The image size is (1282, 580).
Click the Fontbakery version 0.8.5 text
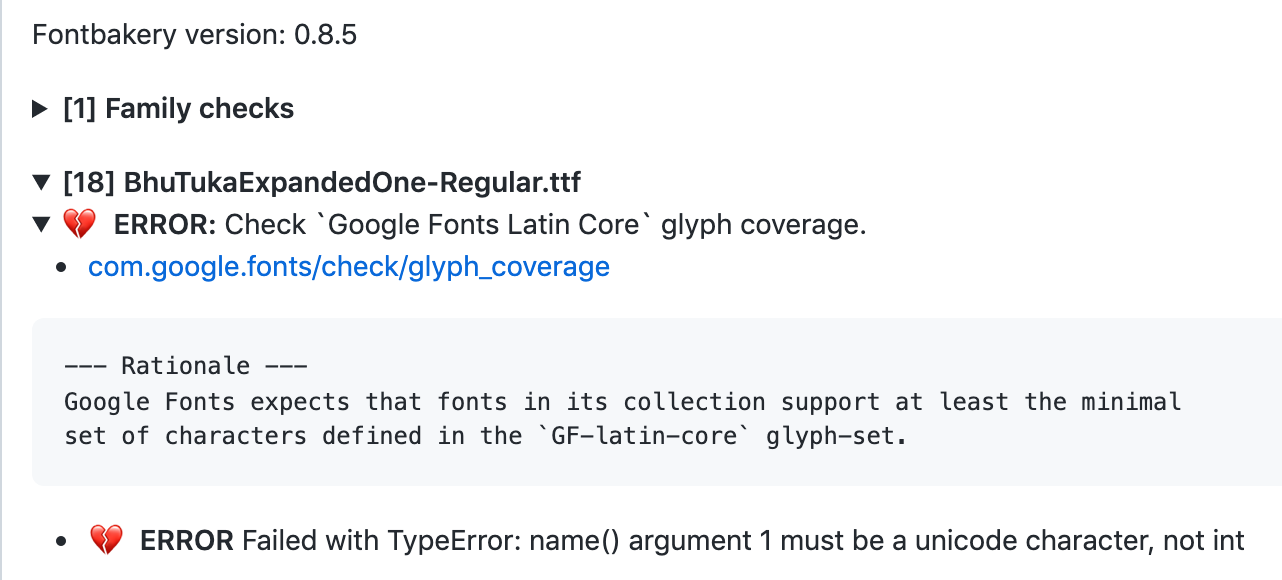click(x=194, y=34)
